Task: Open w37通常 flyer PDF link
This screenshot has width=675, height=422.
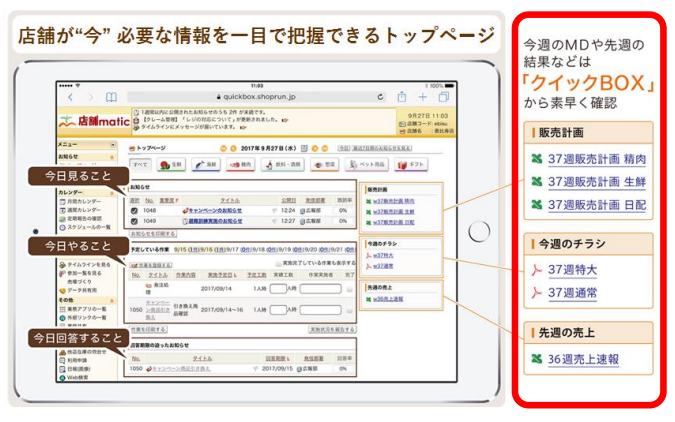Action: (x=383, y=266)
